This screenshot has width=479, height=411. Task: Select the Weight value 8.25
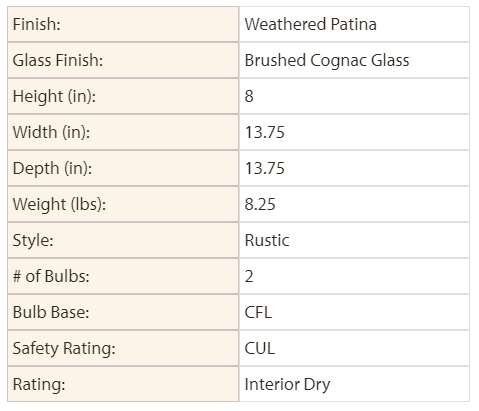click(260, 204)
